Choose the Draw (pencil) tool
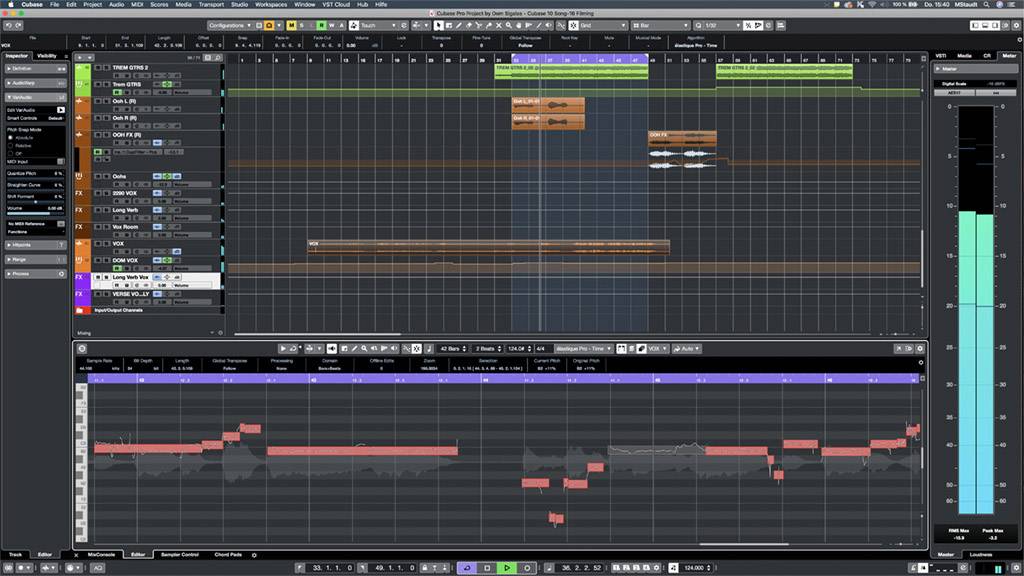This screenshot has width=1024, height=576. tap(459, 24)
